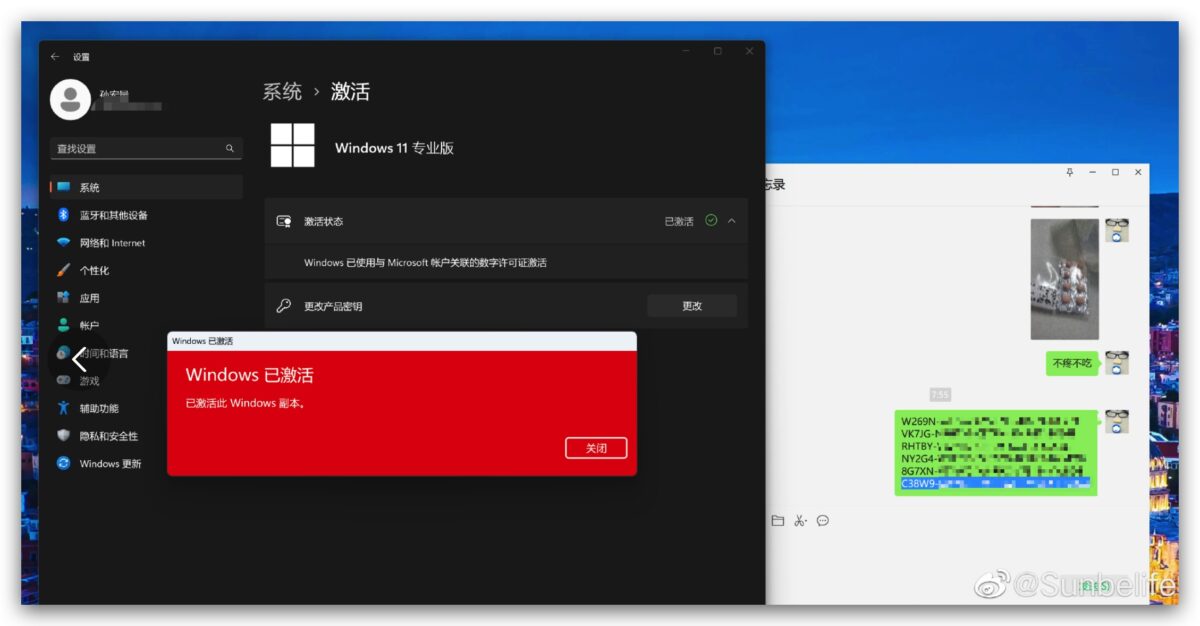Viewport: 1200px width, 626px height.
Task: Click the Bluetooth icon in the sidebar
Action: (x=63, y=215)
